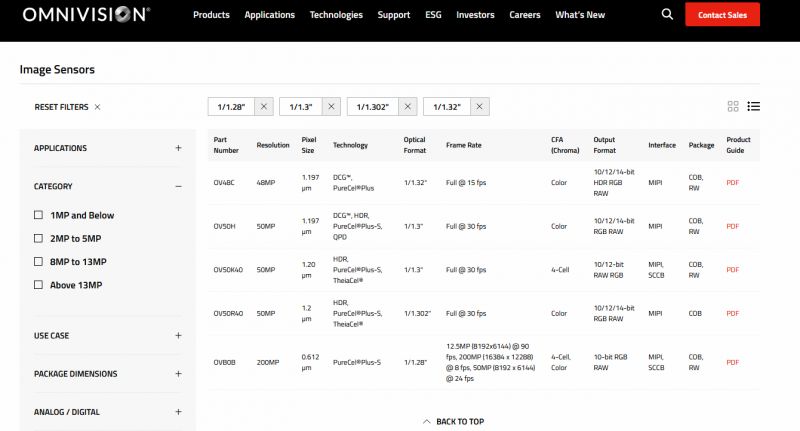Open the Applications nav menu

[x=269, y=15]
